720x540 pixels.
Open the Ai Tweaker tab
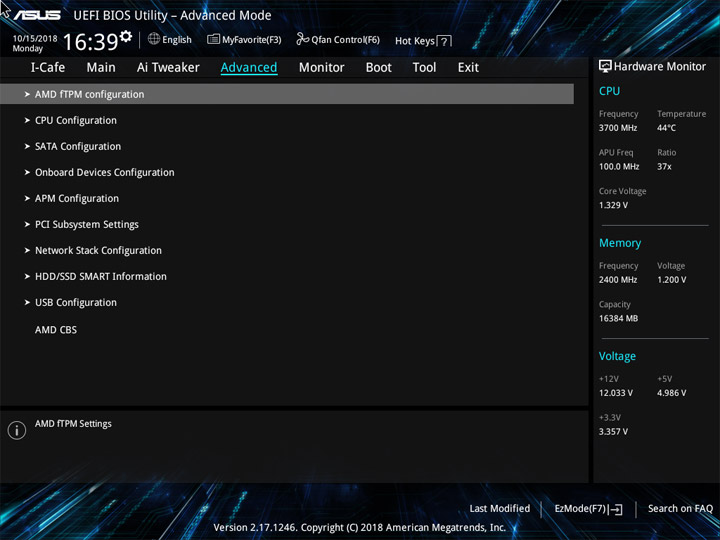[x=168, y=68]
